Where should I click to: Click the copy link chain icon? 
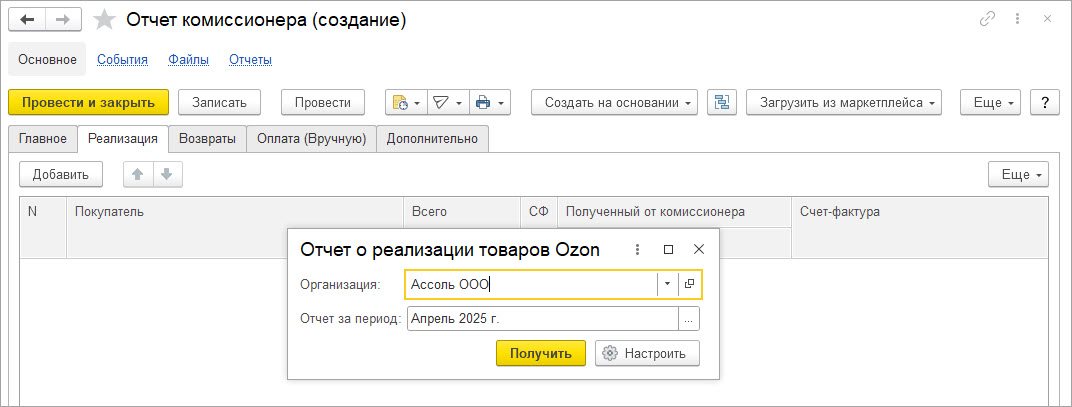[988, 20]
